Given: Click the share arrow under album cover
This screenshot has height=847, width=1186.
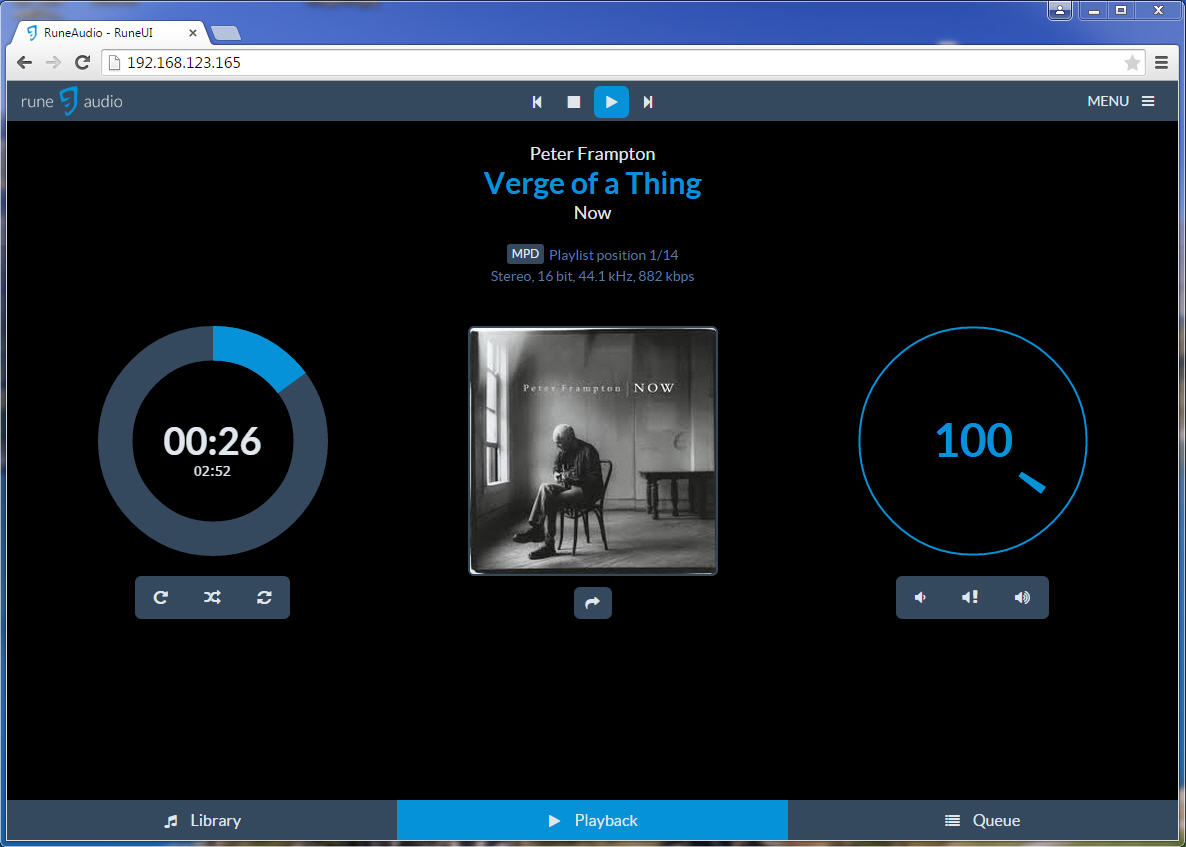Looking at the screenshot, I should (x=593, y=603).
